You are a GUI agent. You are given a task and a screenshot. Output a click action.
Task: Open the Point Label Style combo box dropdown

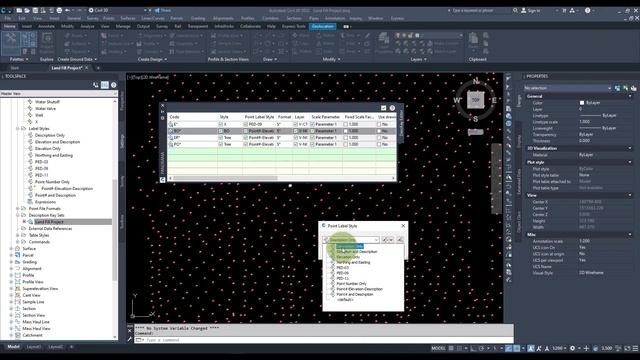pyautogui.click(x=376, y=240)
